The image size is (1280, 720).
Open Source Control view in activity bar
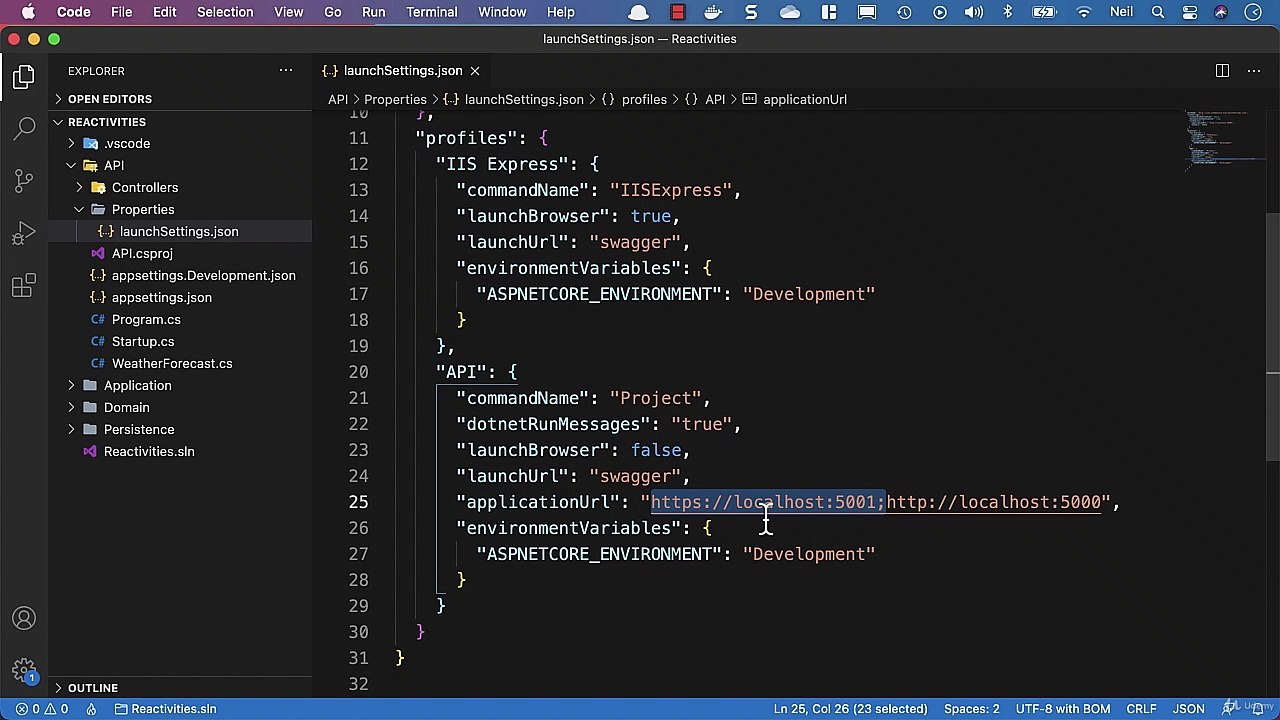(x=24, y=181)
